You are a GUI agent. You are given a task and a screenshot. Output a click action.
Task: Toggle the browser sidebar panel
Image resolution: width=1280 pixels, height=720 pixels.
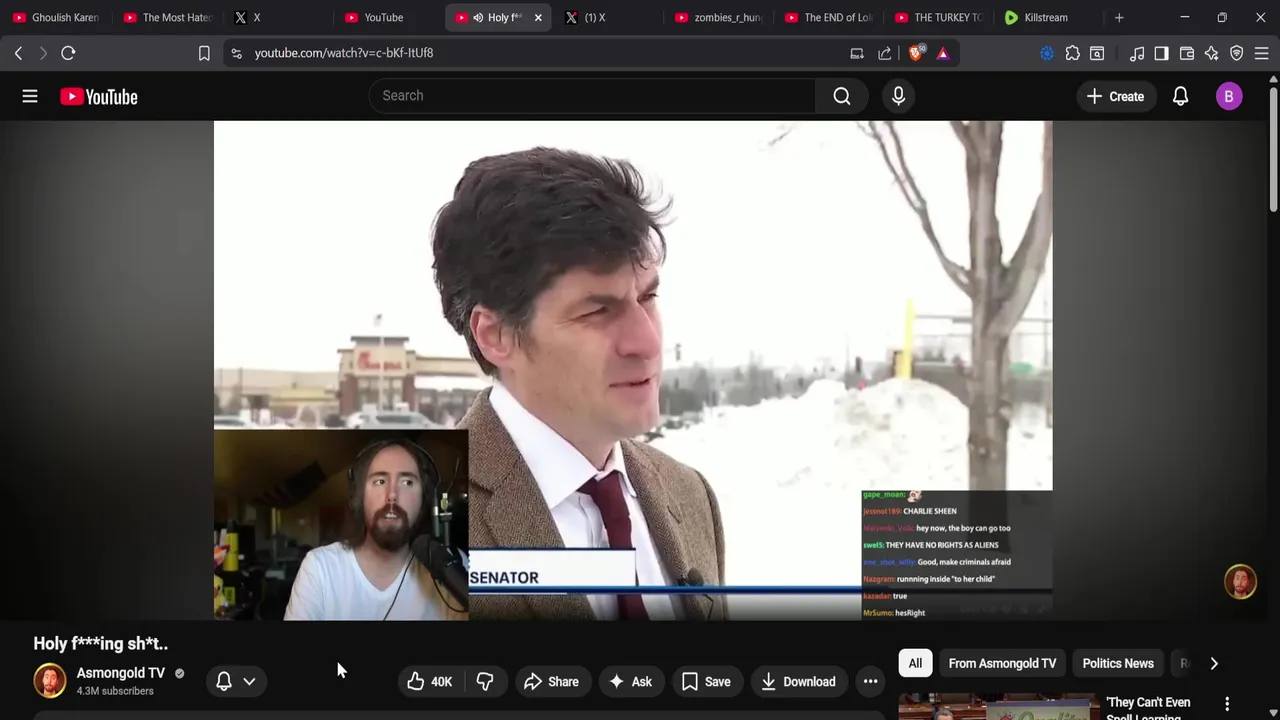point(1161,53)
